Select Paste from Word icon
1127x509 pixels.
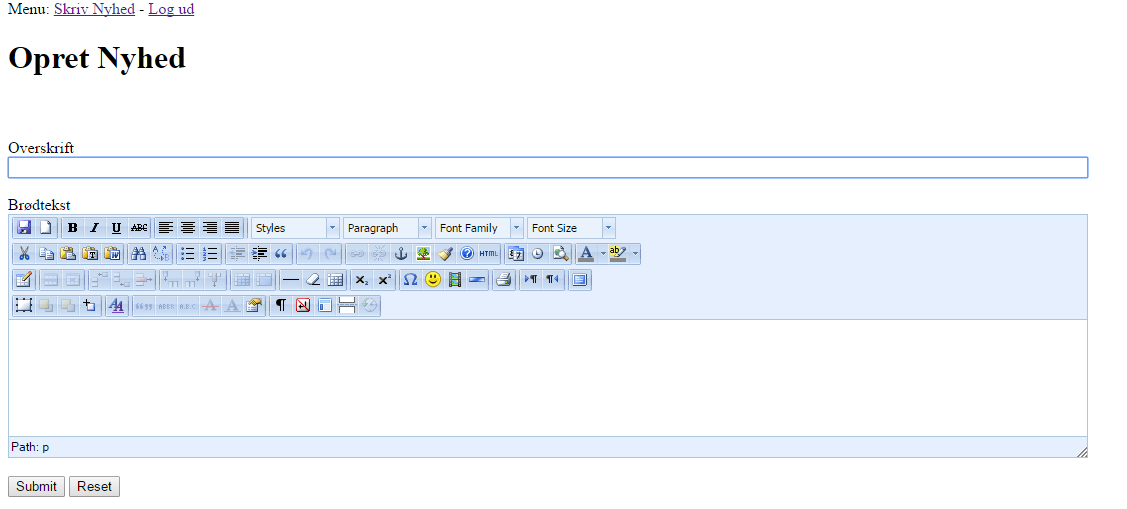113,254
